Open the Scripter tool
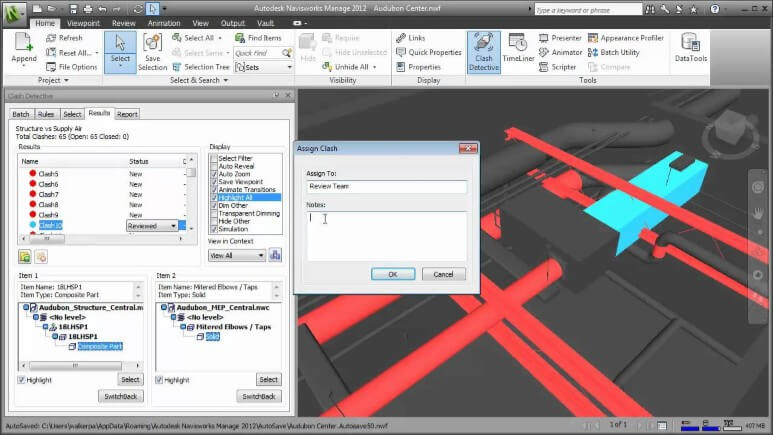 (558, 67)
